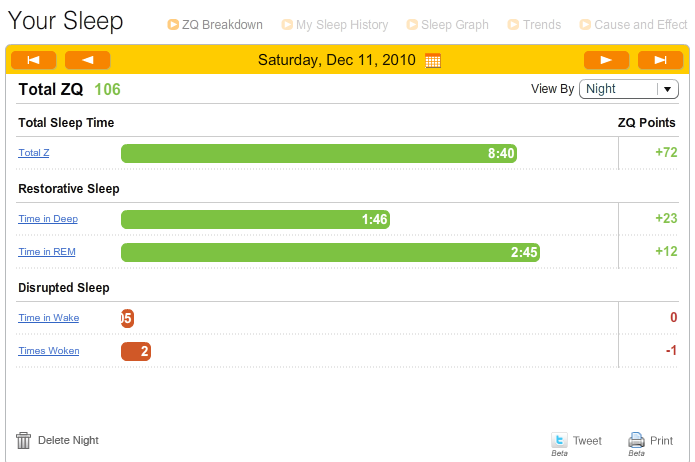The image size is (695, 462).
Task: Advance to the next night arrow
Action: pos(606,60)
